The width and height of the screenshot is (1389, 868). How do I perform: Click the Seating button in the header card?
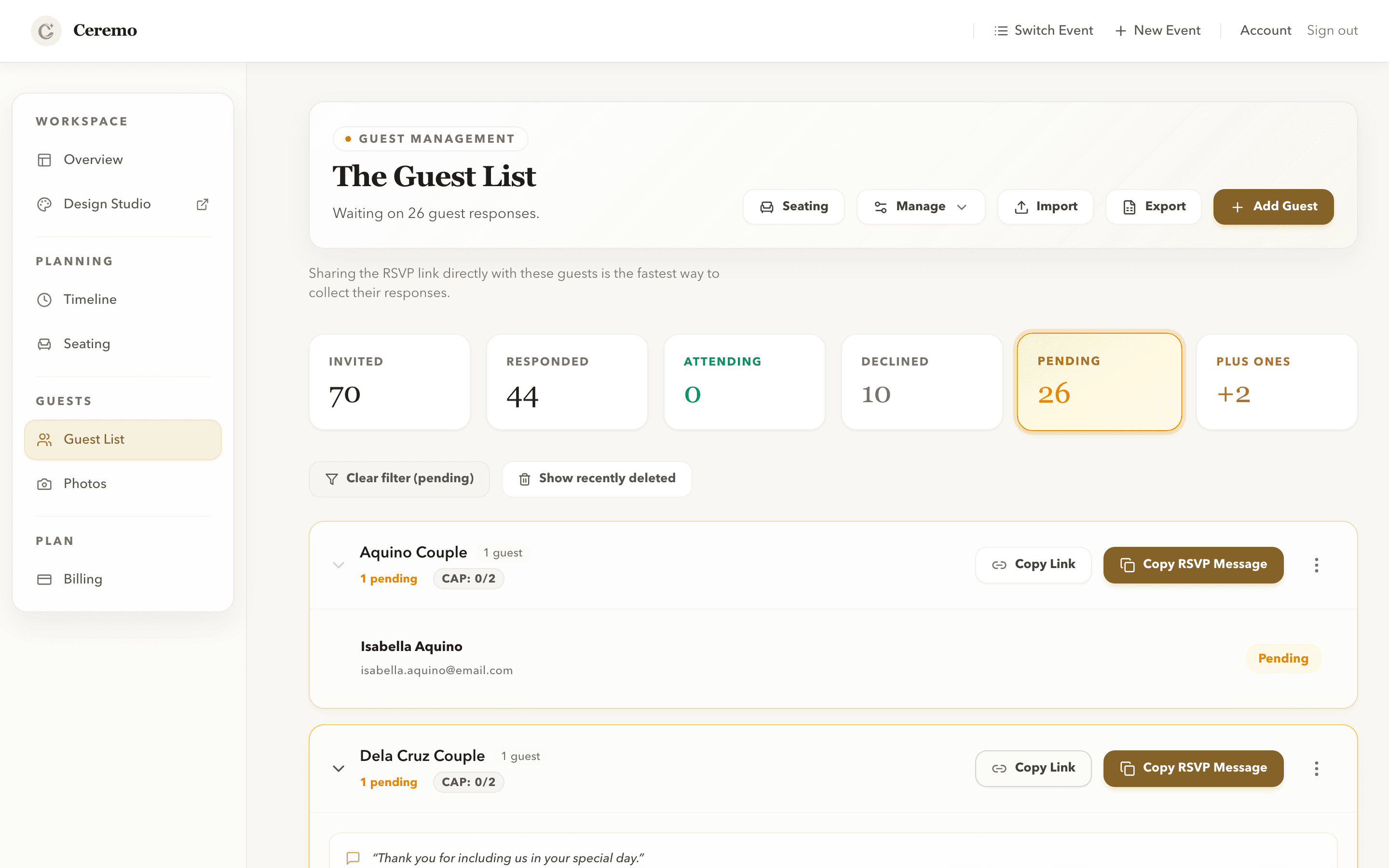click(x=793, y=207)
